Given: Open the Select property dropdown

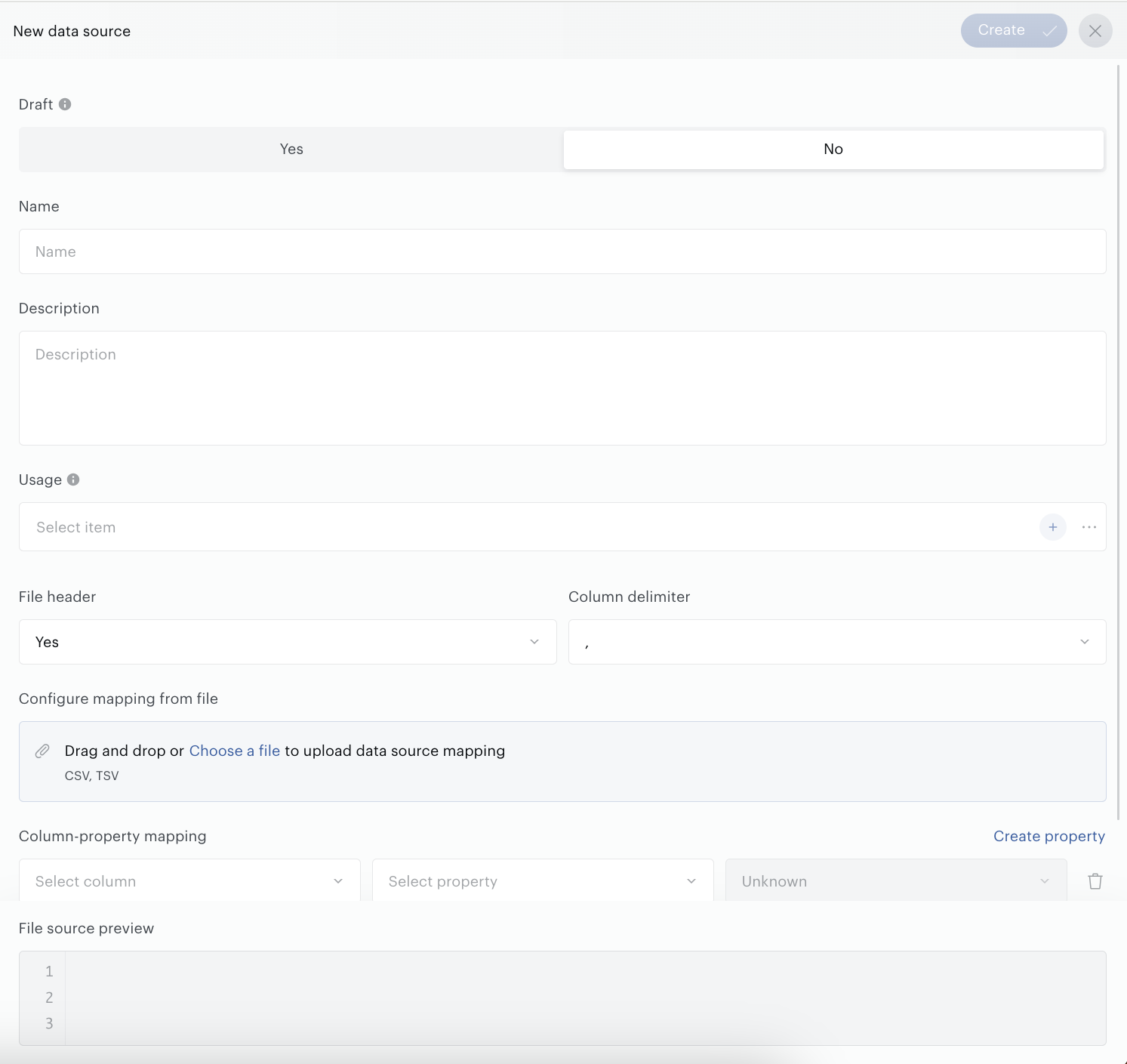Looking at the screenshot, I should pos(543,881).
